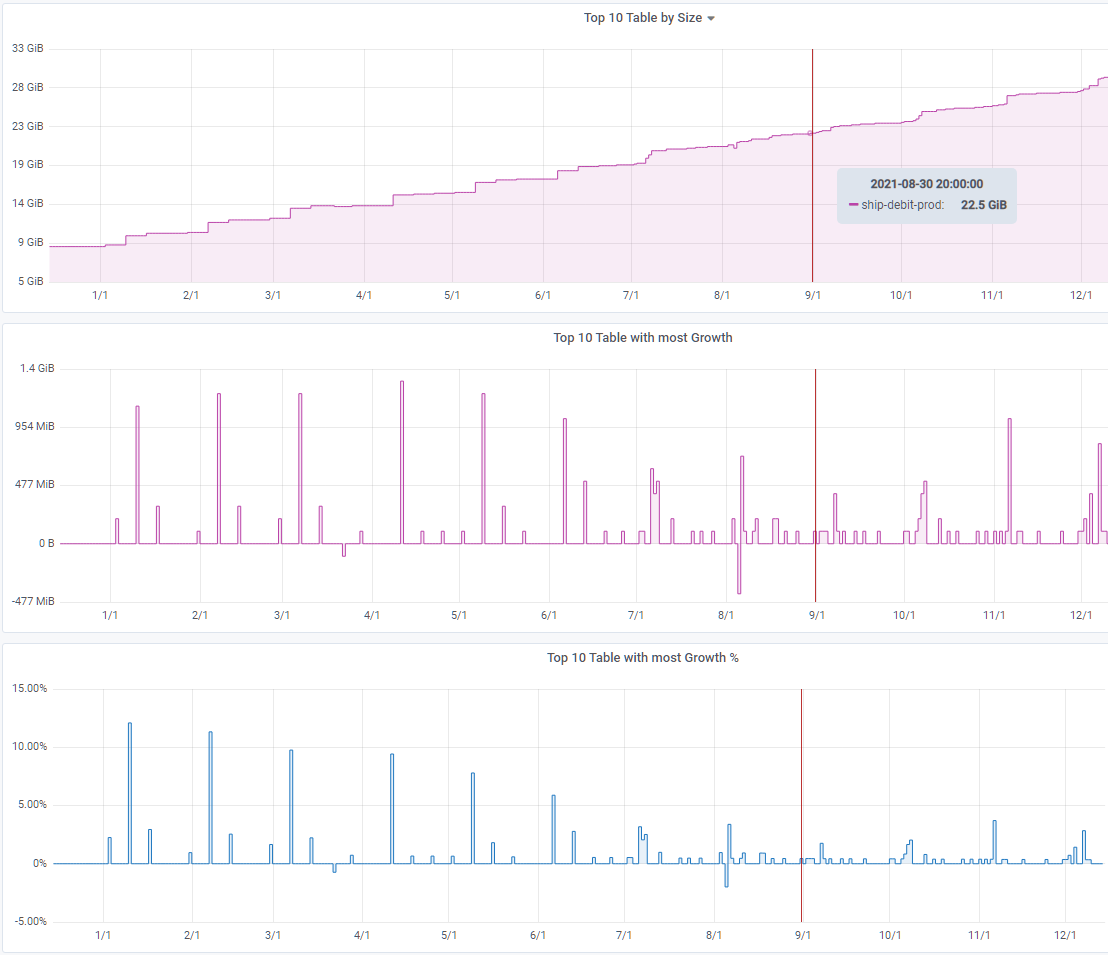The height and width of the screenshot is (955, 1108).
Task: Click the 9/1 tick in the Size chart
Action: click(x=813, y=295)
